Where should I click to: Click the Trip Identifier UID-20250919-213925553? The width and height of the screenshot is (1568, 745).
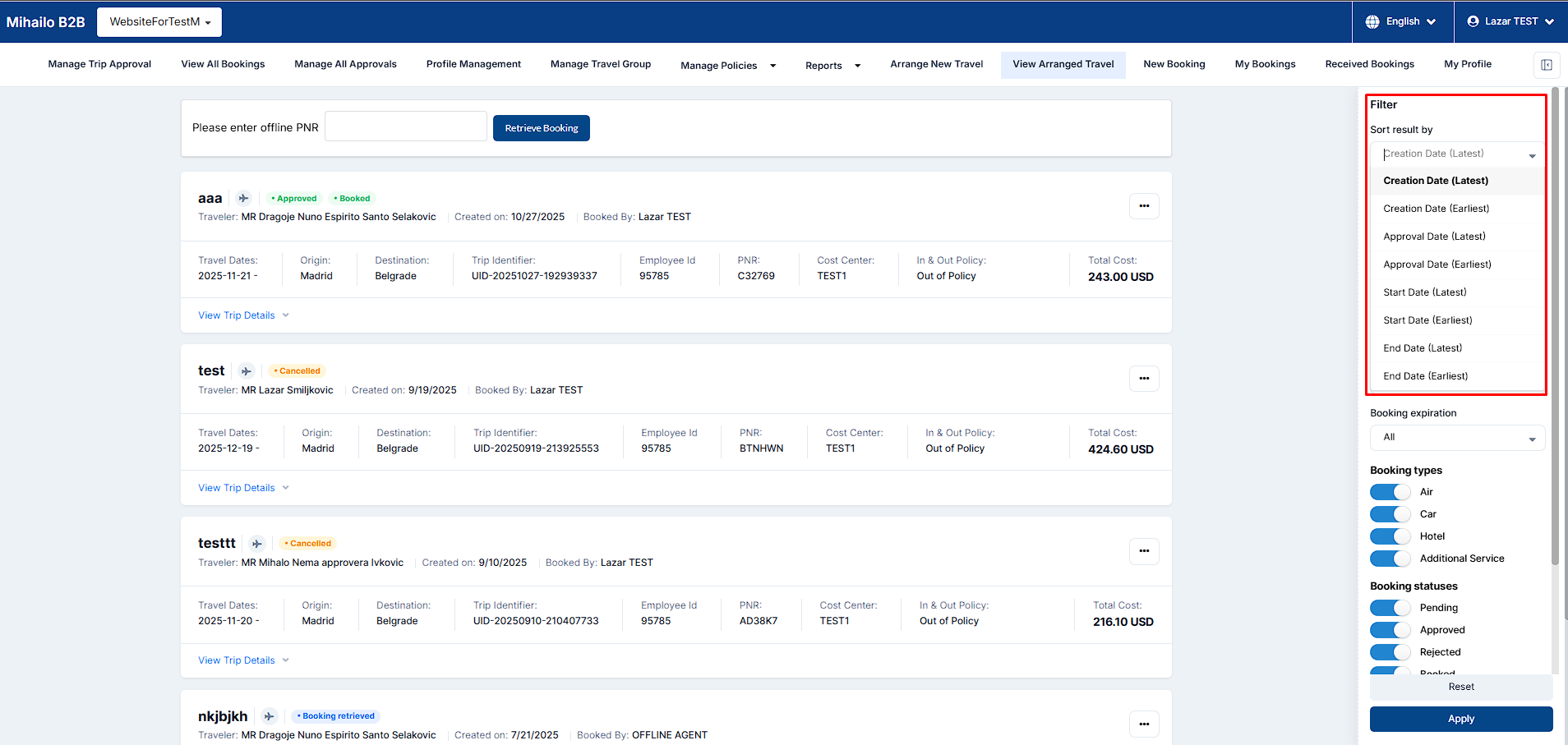[536, 448]
